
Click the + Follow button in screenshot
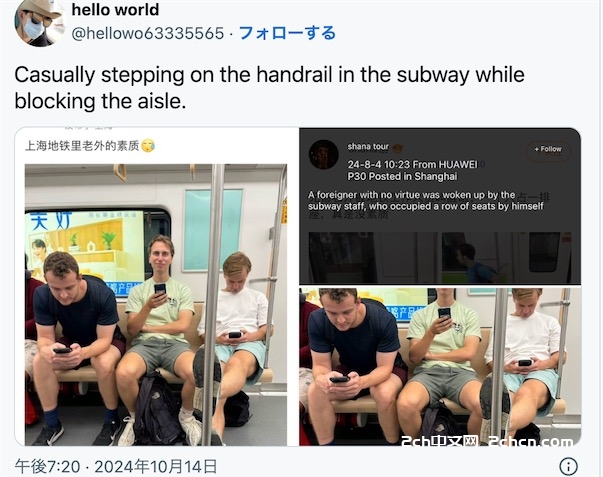click(x=548, y=149)
